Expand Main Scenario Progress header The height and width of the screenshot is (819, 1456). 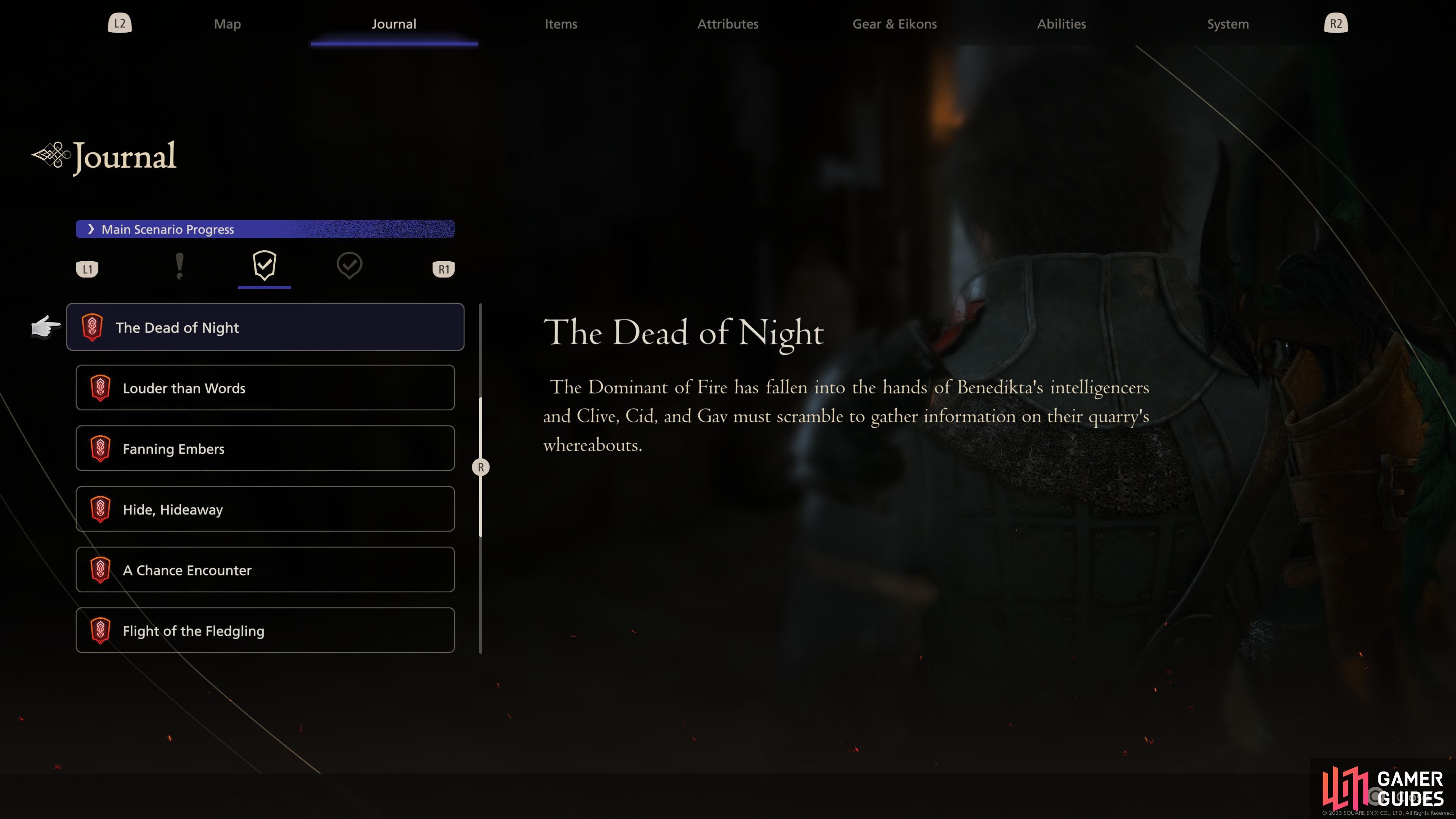[x=265, y=229]
